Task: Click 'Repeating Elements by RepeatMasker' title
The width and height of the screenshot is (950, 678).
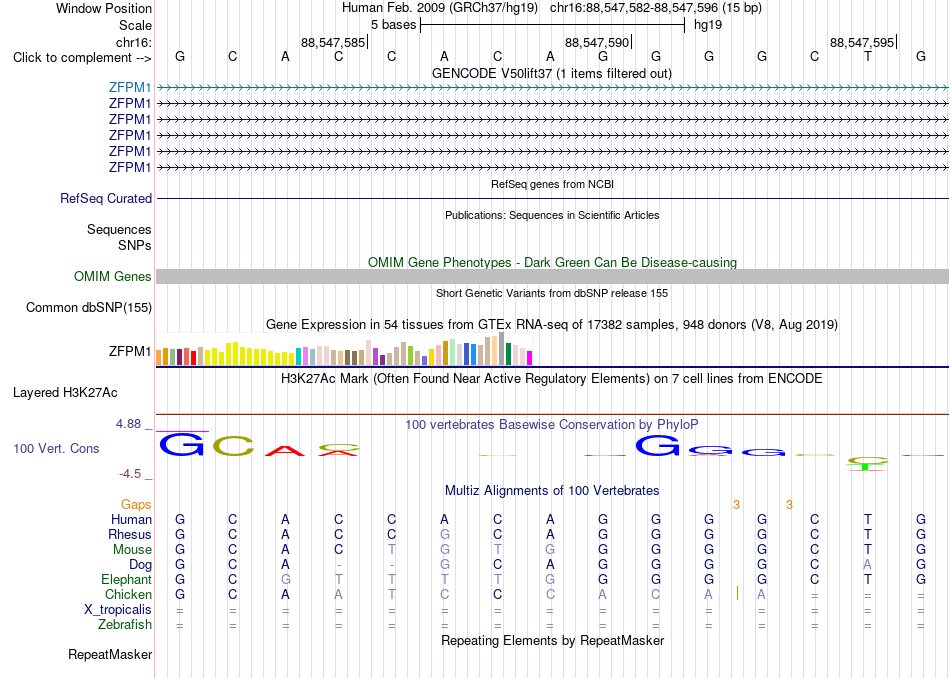Action: (x=552, y=640)
